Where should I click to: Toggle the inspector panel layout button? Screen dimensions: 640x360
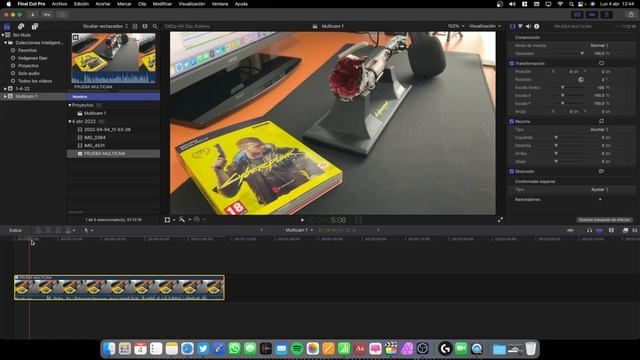click(x=607, y=15)
